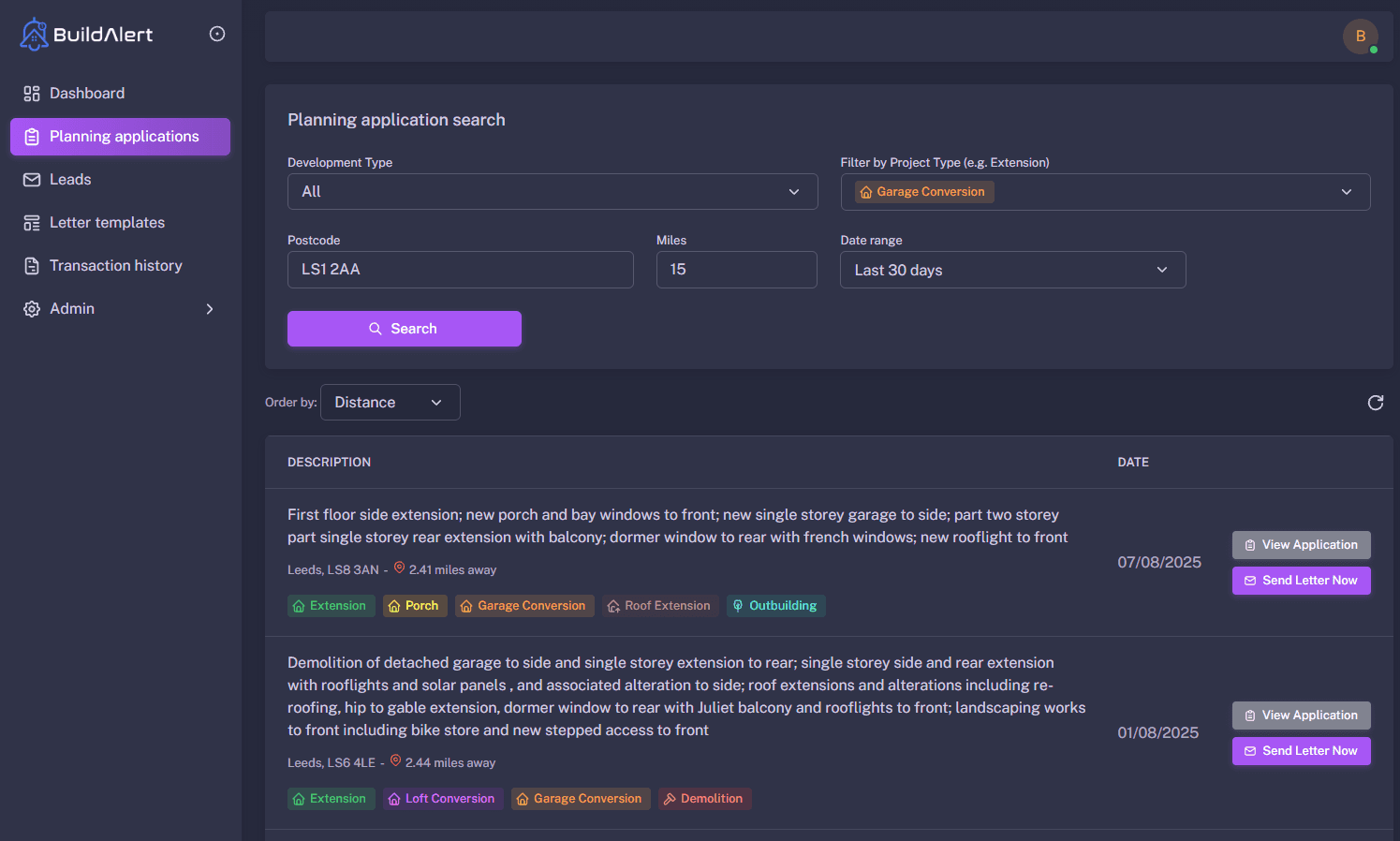
Task: Click the user avatar with green status dot
Action: (1361, 37)
